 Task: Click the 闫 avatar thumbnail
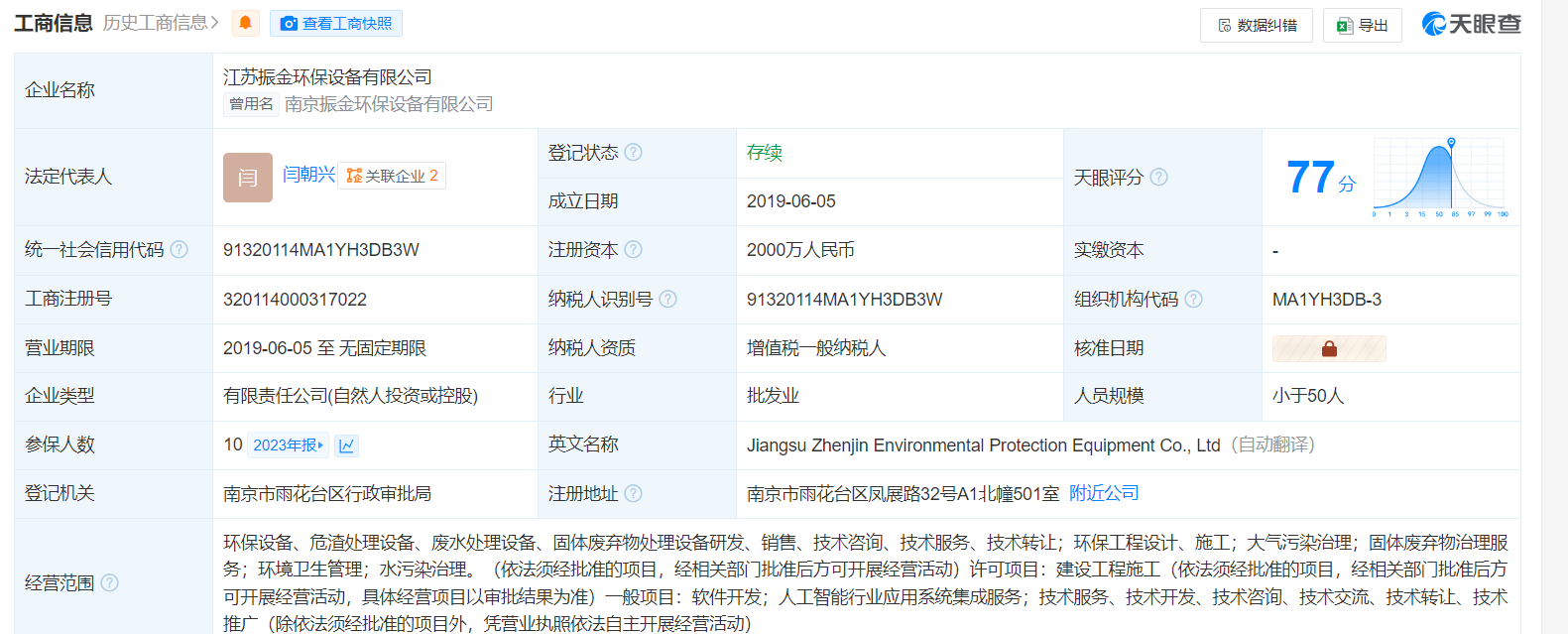point(248,178)
